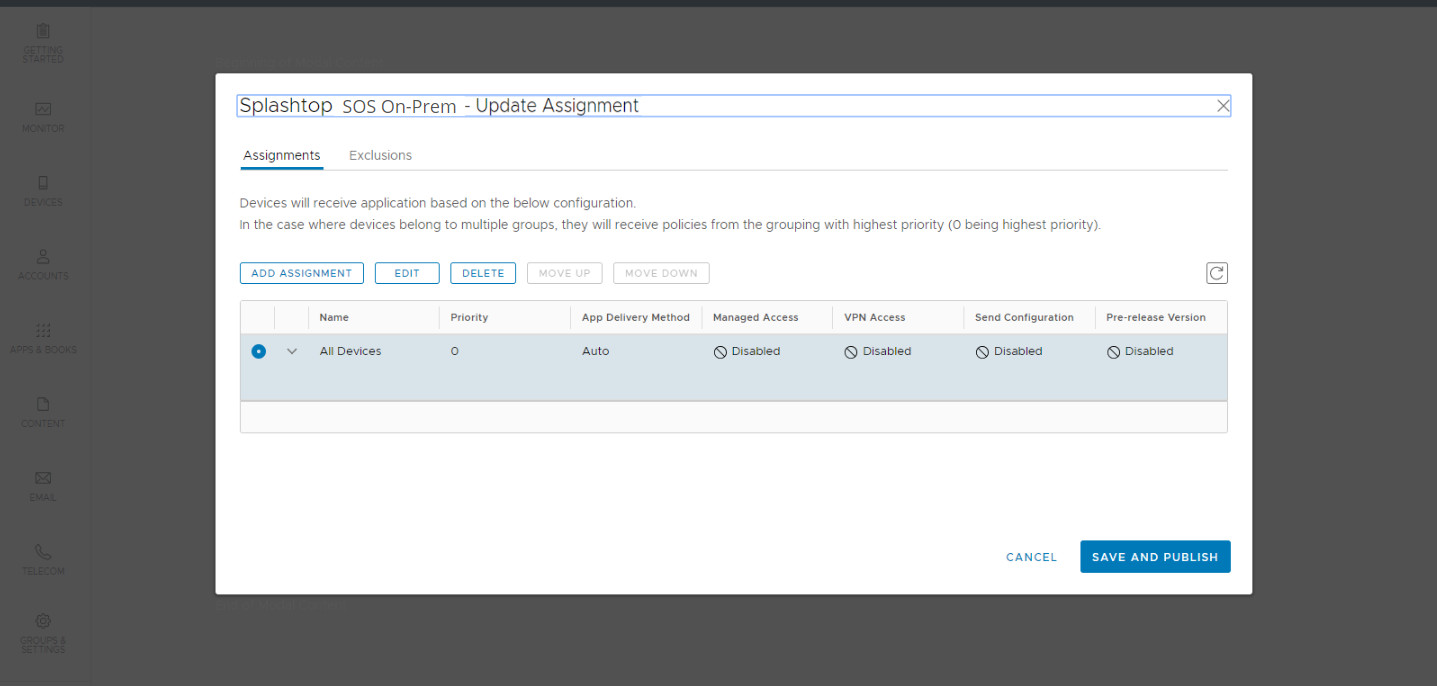This screenshot has width=1437, height=686.
Task: Click Disabled under Pre-release Version
Action: click(1140, 351)
